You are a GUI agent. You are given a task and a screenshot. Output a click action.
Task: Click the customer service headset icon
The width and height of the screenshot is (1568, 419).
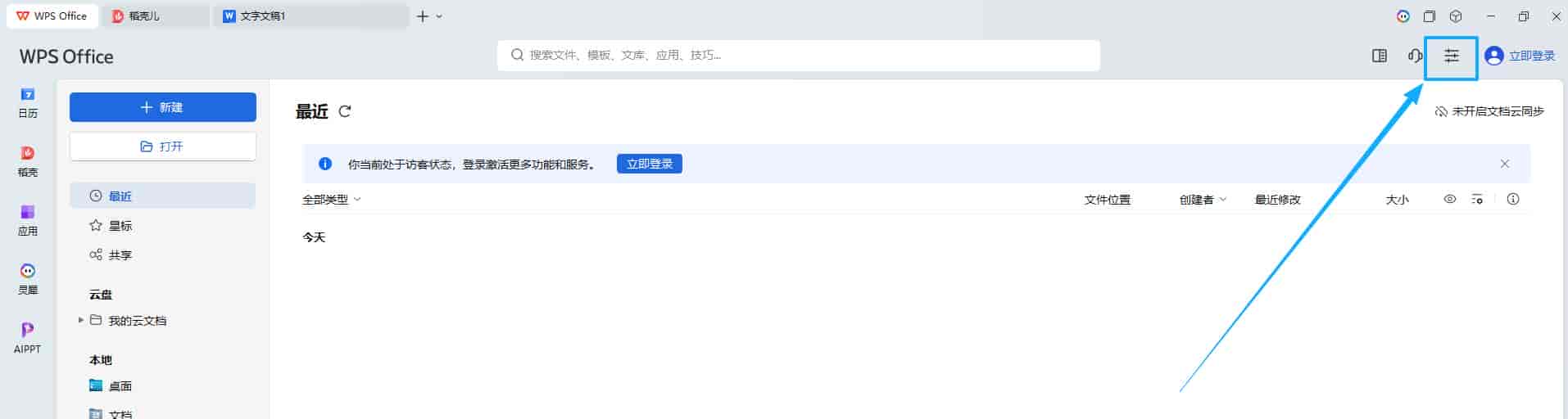click(x=1415, y=56)
